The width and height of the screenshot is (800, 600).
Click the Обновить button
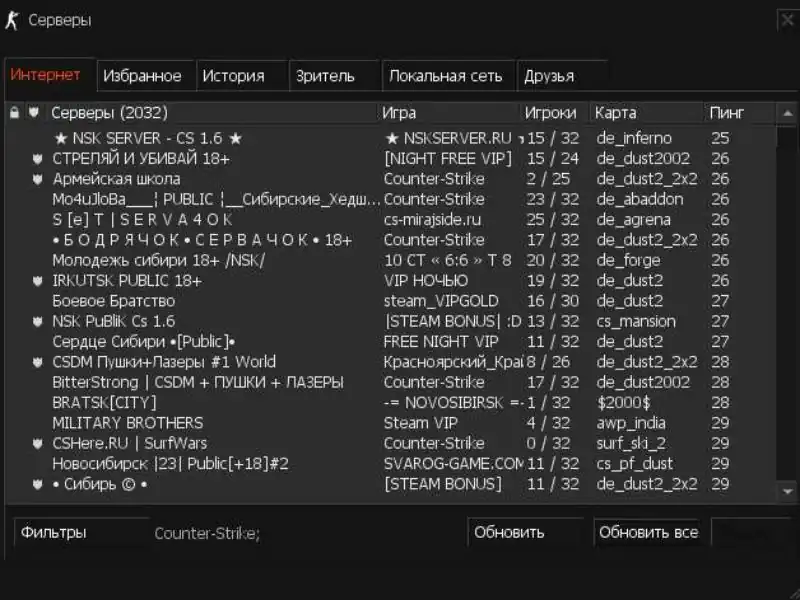526,533
